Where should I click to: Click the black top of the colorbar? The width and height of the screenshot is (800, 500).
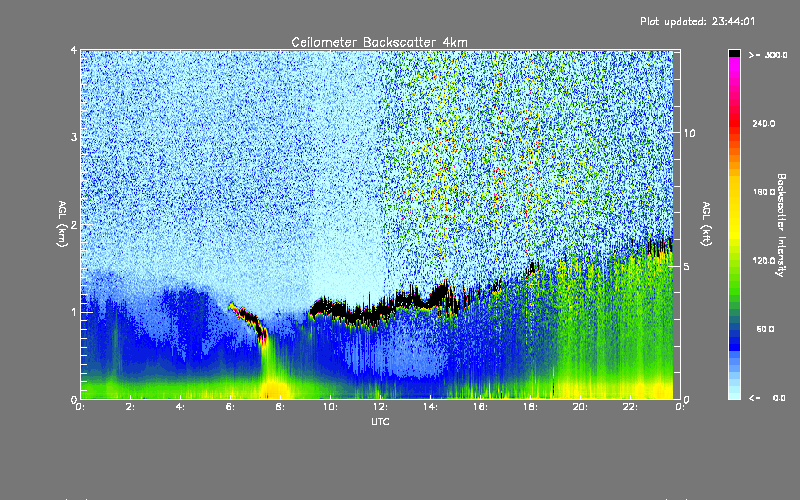[x=734, y=53]
